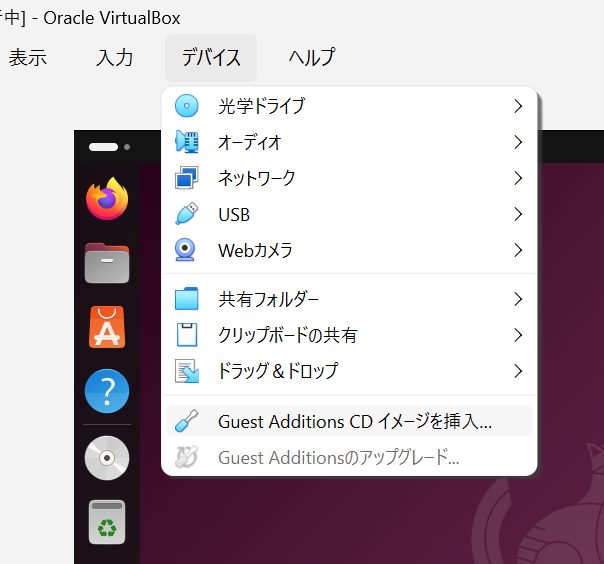Click the clipboard sharing icon
604x564 pixels.
(x=187, y=335)
